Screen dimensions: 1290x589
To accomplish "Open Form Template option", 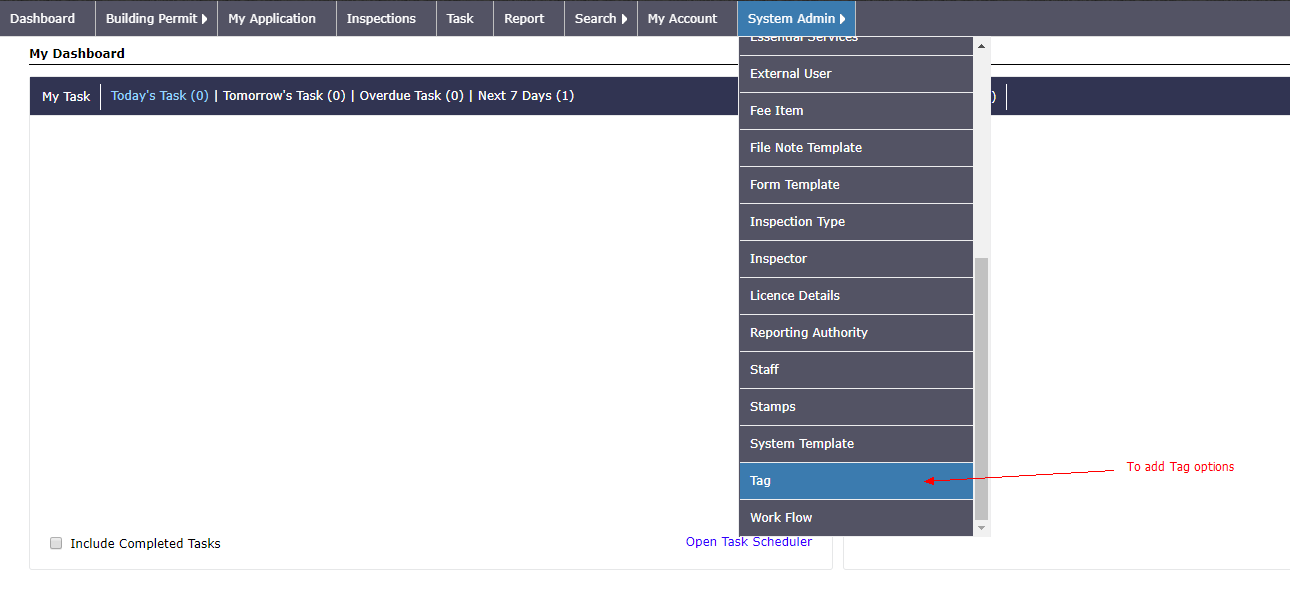I will point(856,185).
